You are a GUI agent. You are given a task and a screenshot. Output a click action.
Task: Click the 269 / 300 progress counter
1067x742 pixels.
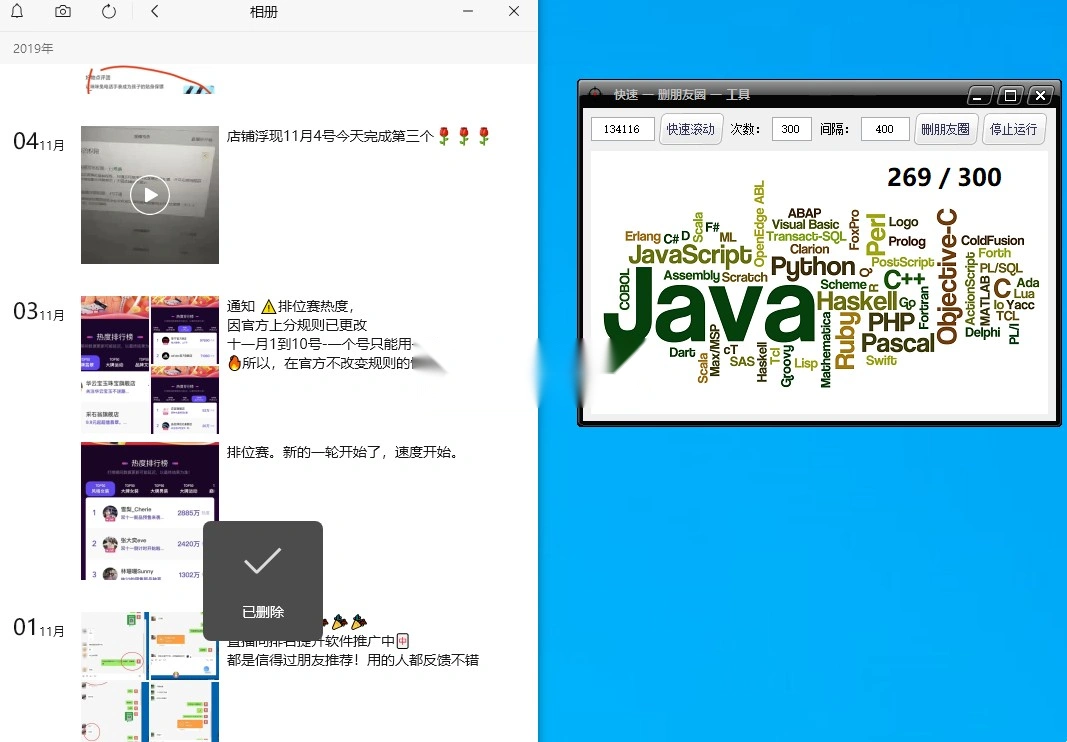coord(943,177)
